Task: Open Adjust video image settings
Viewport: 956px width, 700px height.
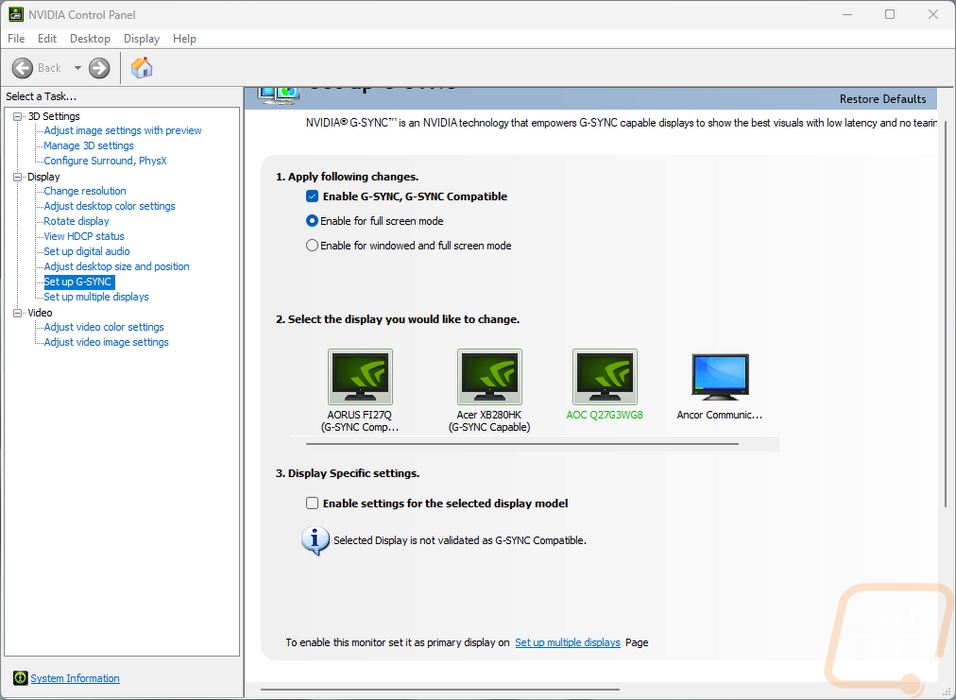Action: pyautogui.click(x=106, y=342)
